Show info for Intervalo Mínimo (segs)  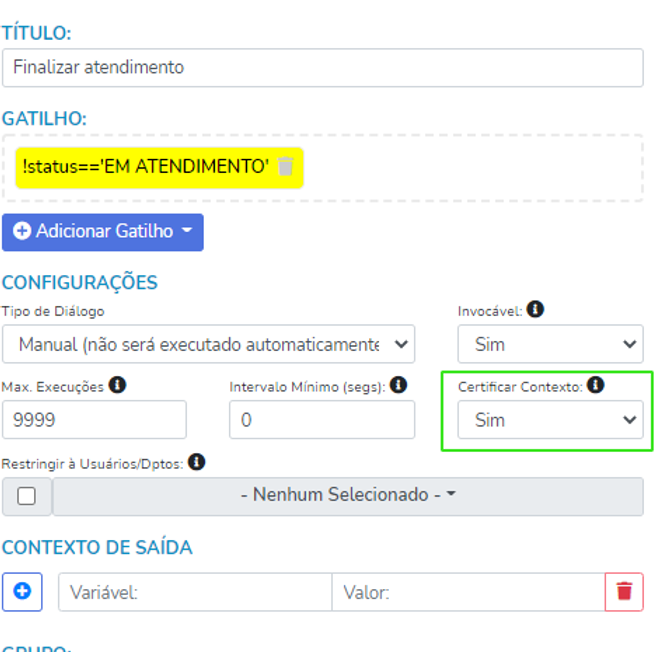click(x=398, y=385)
